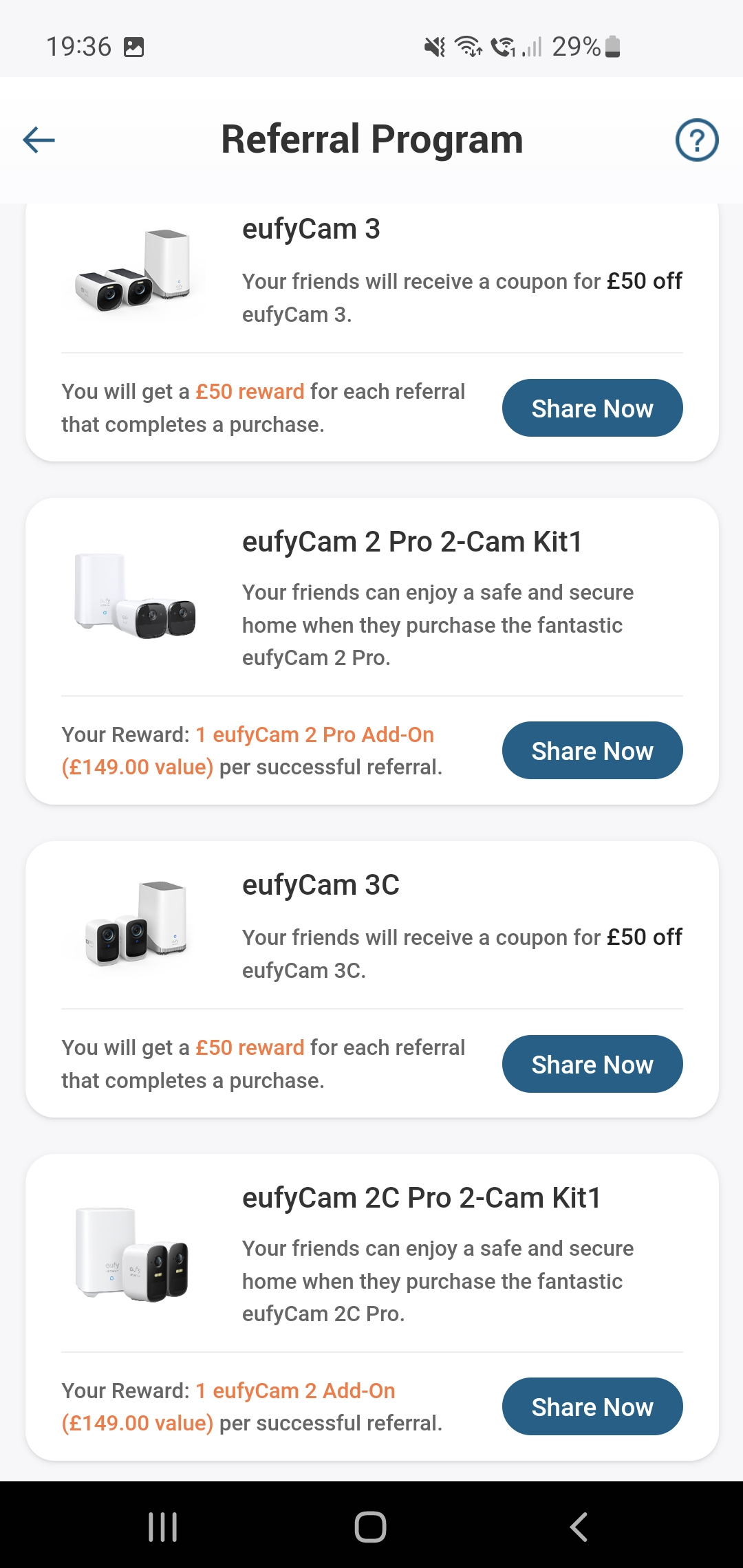
Task: Tap the Android back navigation chevron
Action: 579,1527
